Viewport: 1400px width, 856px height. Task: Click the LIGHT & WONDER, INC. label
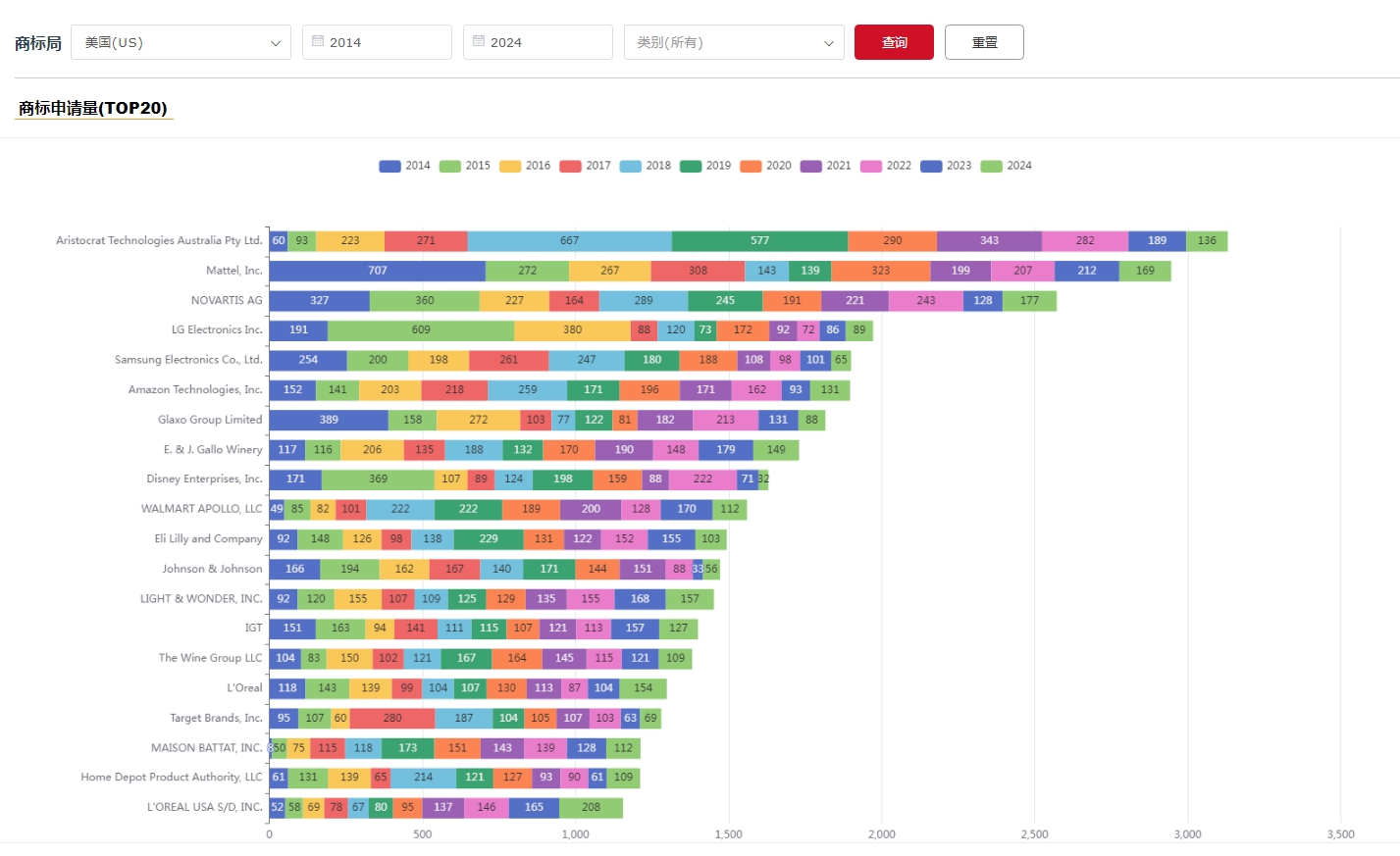[201, 598]
